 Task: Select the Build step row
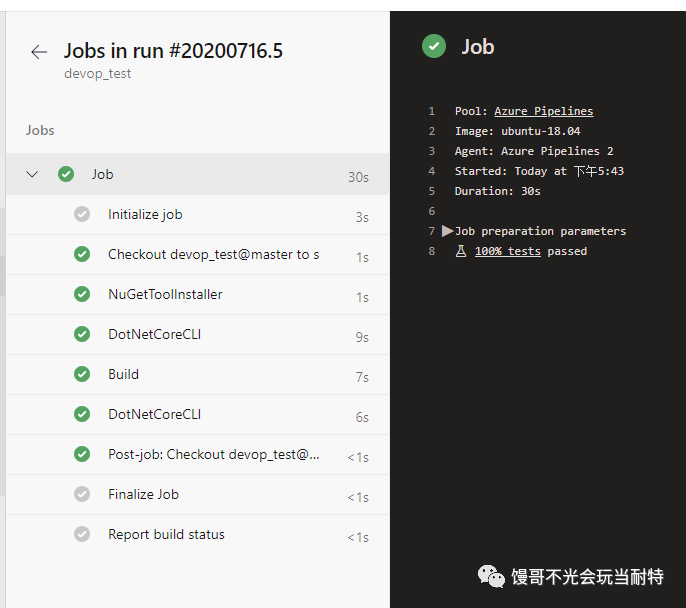[x=198, y=374]
